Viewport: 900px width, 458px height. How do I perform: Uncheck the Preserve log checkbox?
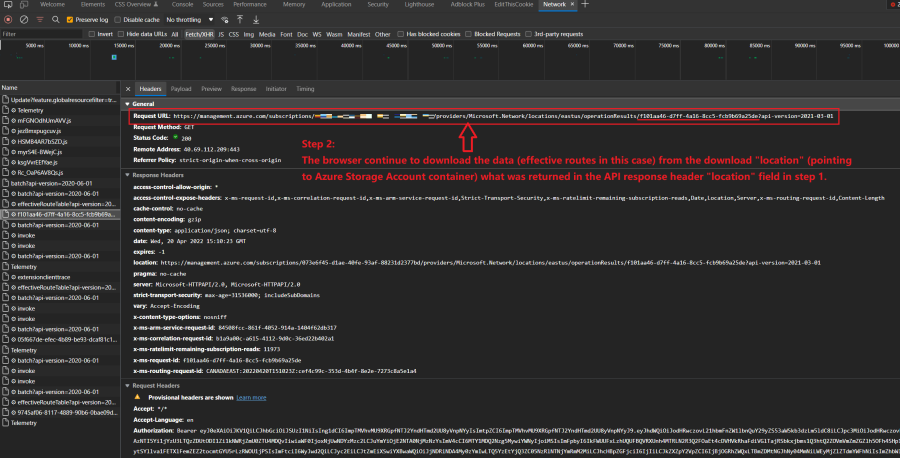click(70, 19)
